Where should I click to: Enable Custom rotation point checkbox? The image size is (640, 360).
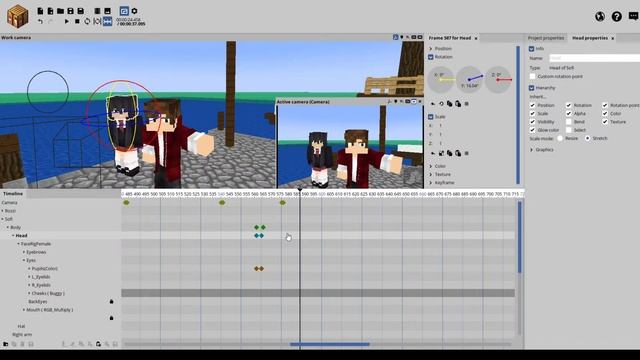point(532,76)
